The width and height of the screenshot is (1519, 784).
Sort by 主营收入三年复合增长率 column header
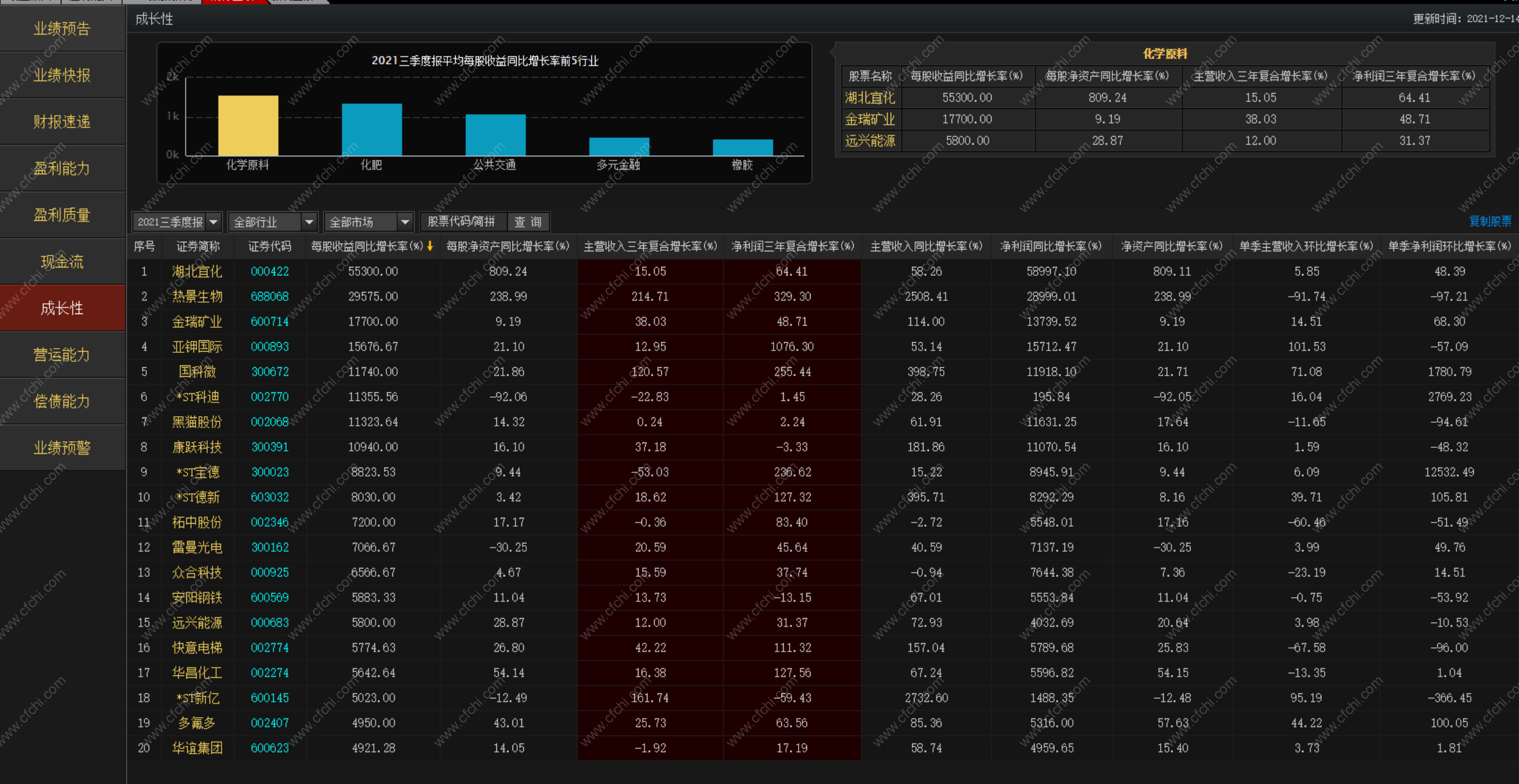click(650, 247)
